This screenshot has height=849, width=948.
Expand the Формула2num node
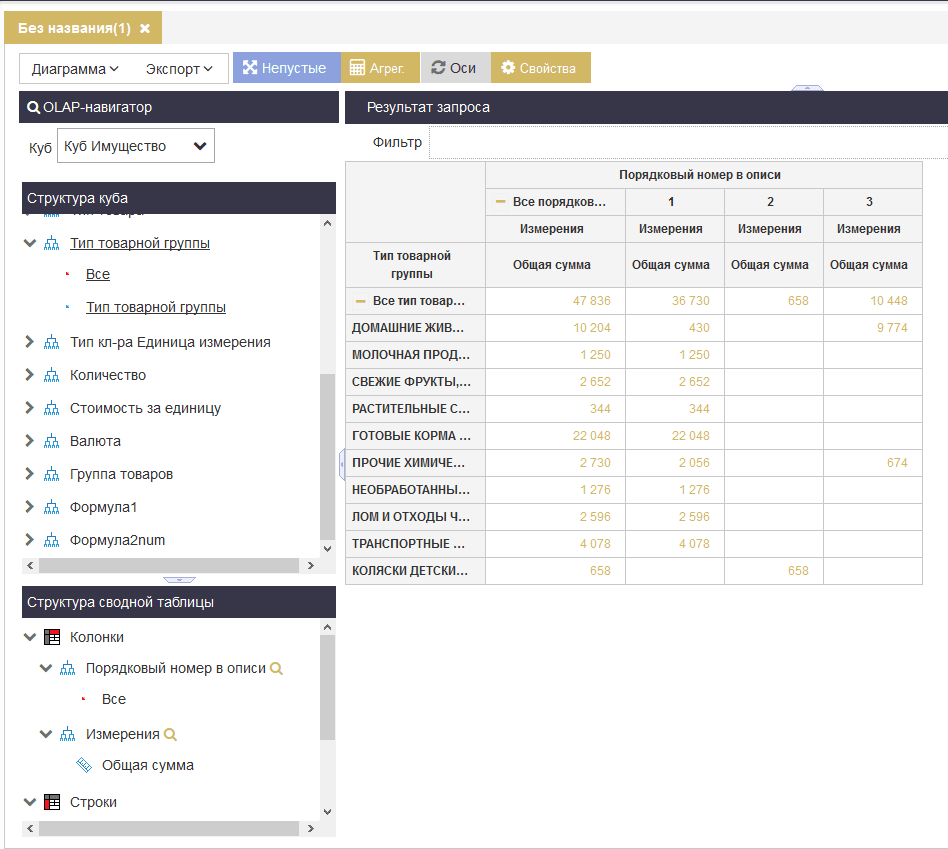(x=30, y=539)
